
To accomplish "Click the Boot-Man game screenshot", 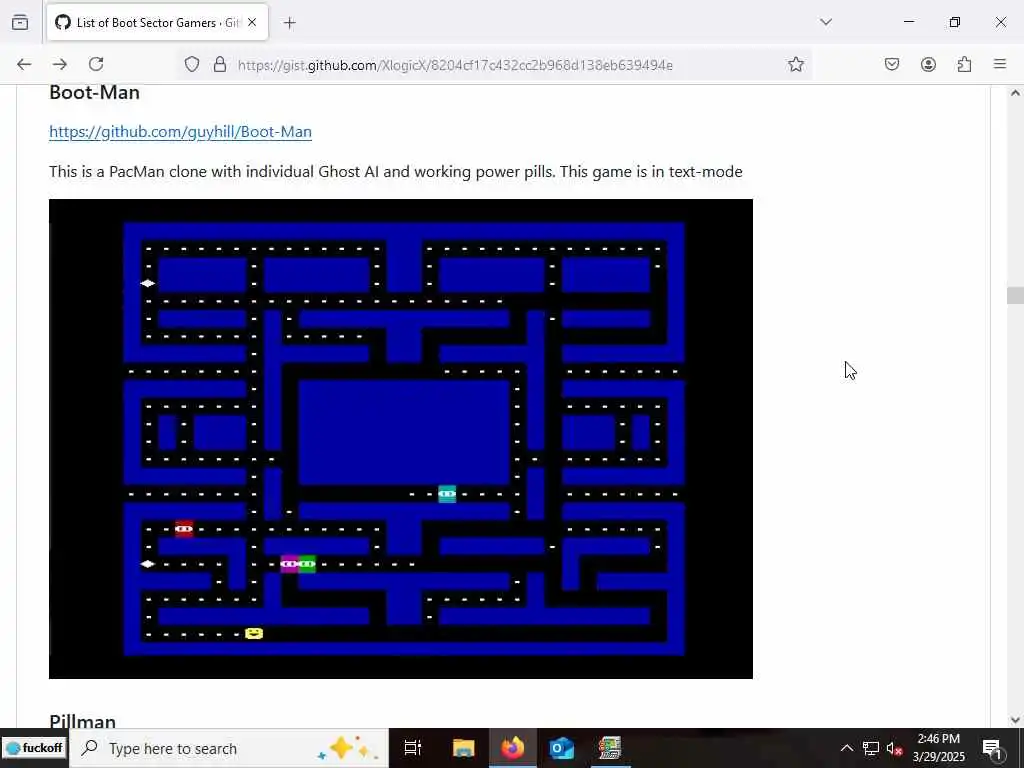I will coord(401,439).
